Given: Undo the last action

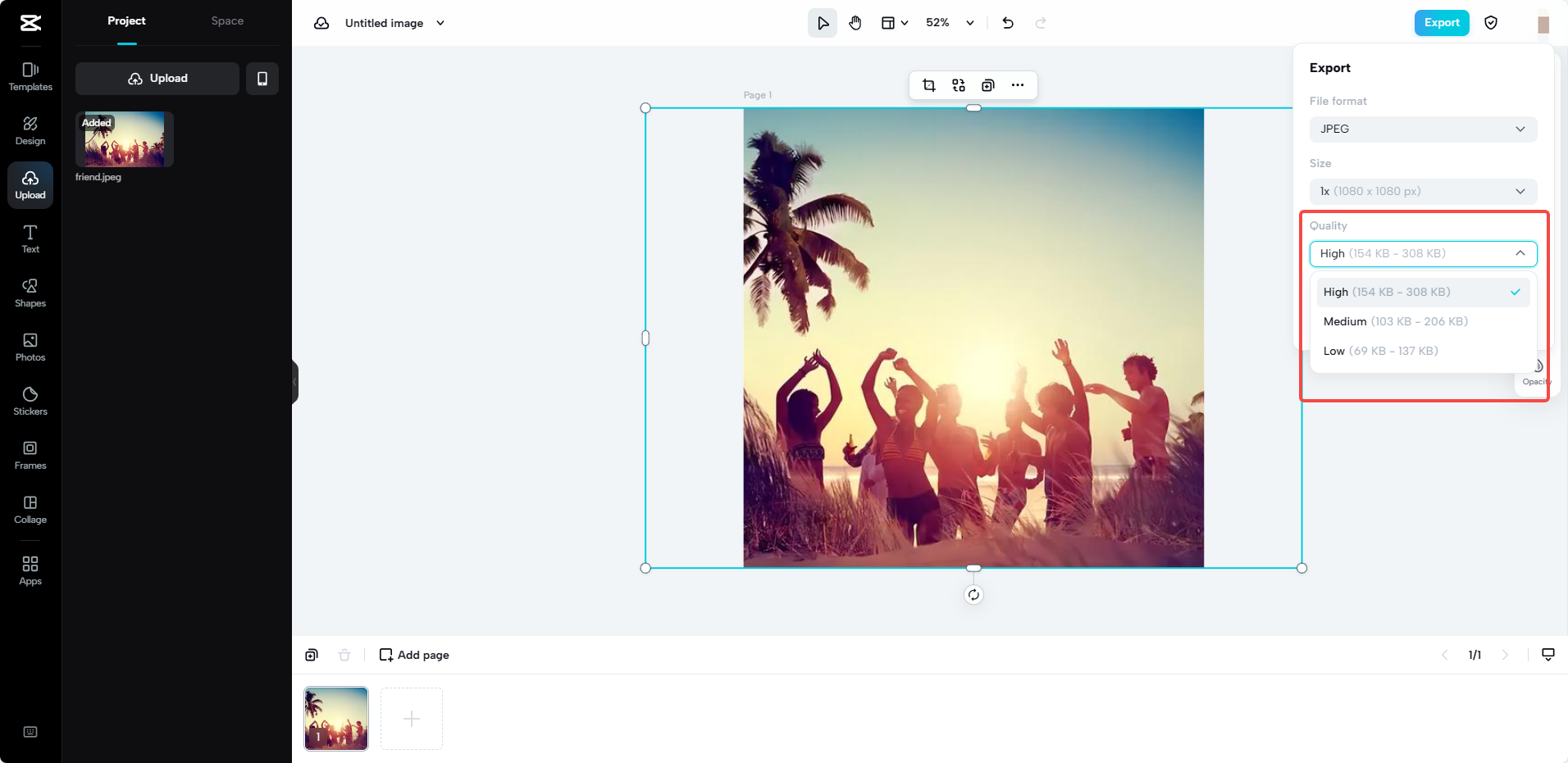Looking at the screenshot, I should (1006, 23).
